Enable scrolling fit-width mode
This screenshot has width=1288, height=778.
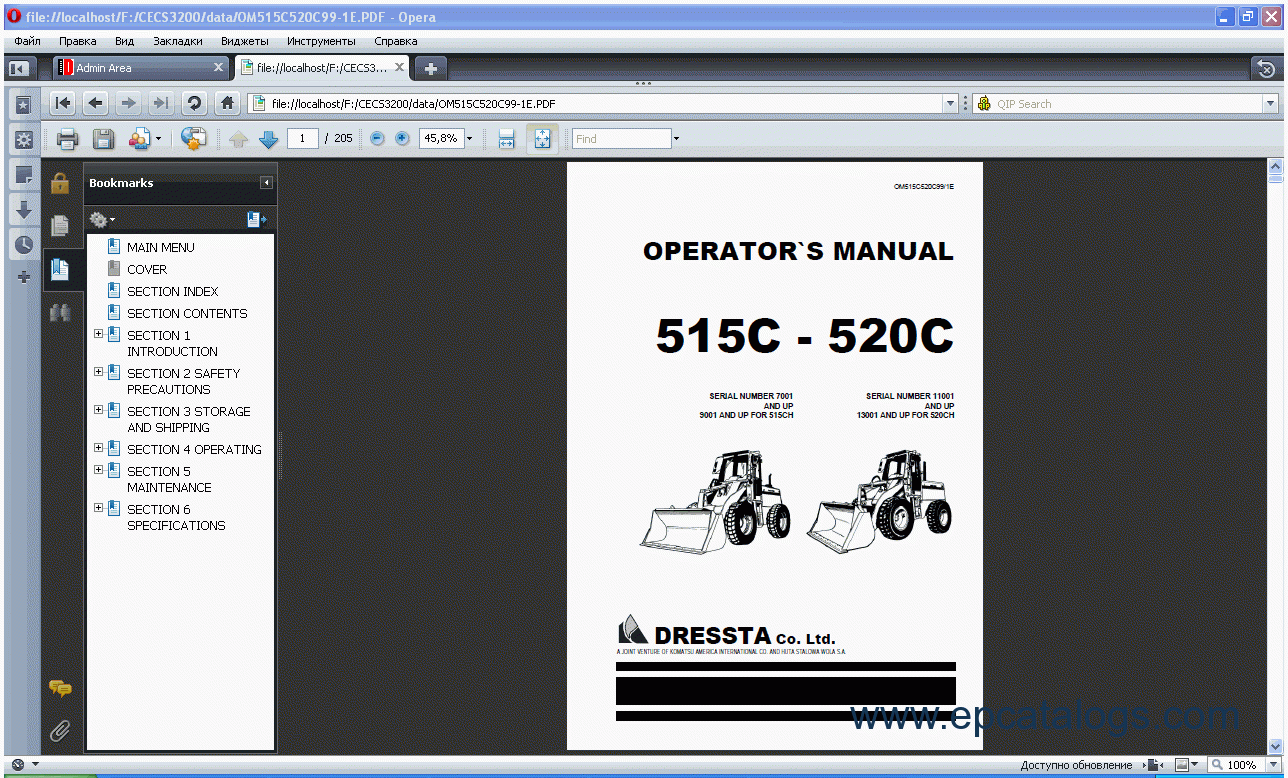pyautogui.click(x=506, y=139)
